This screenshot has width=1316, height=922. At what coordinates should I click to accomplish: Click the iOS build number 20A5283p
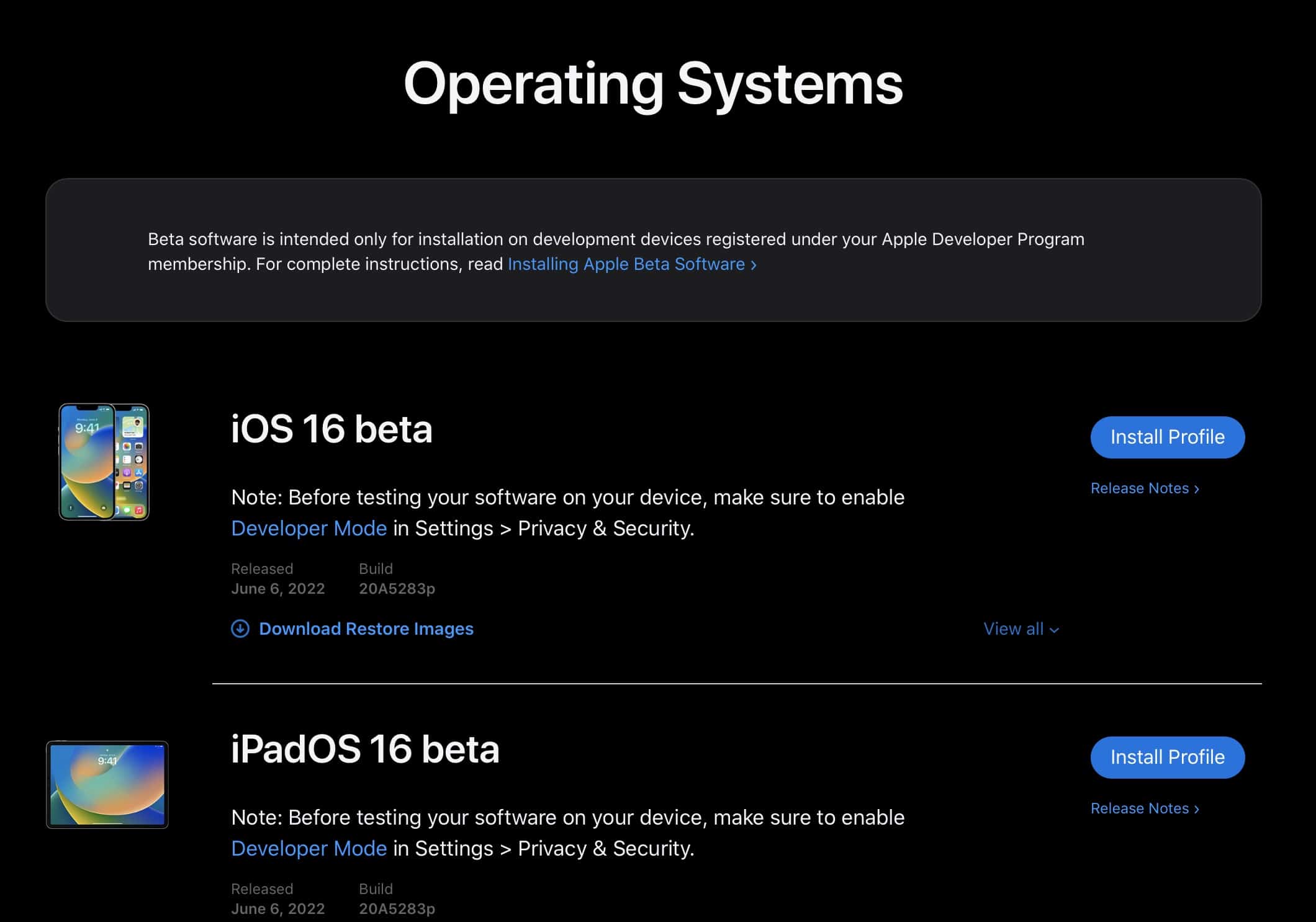397,589
